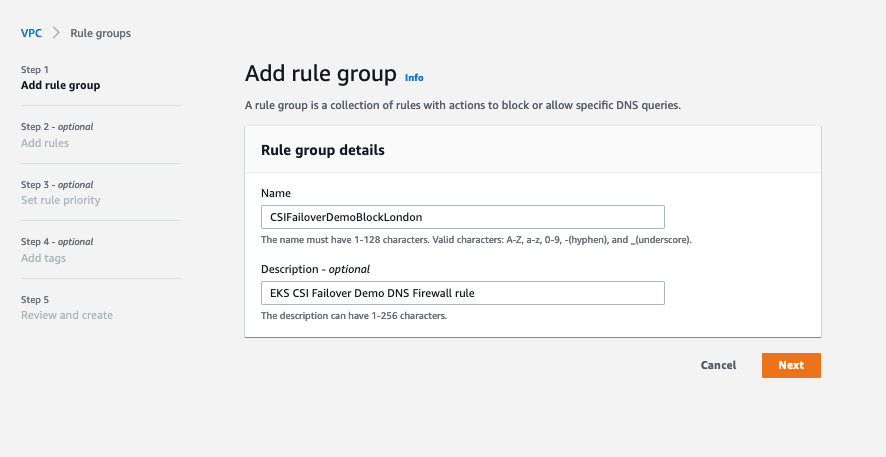The image size is (886, 457).
Task: Open the Add tags step
Action: (43, 258)
